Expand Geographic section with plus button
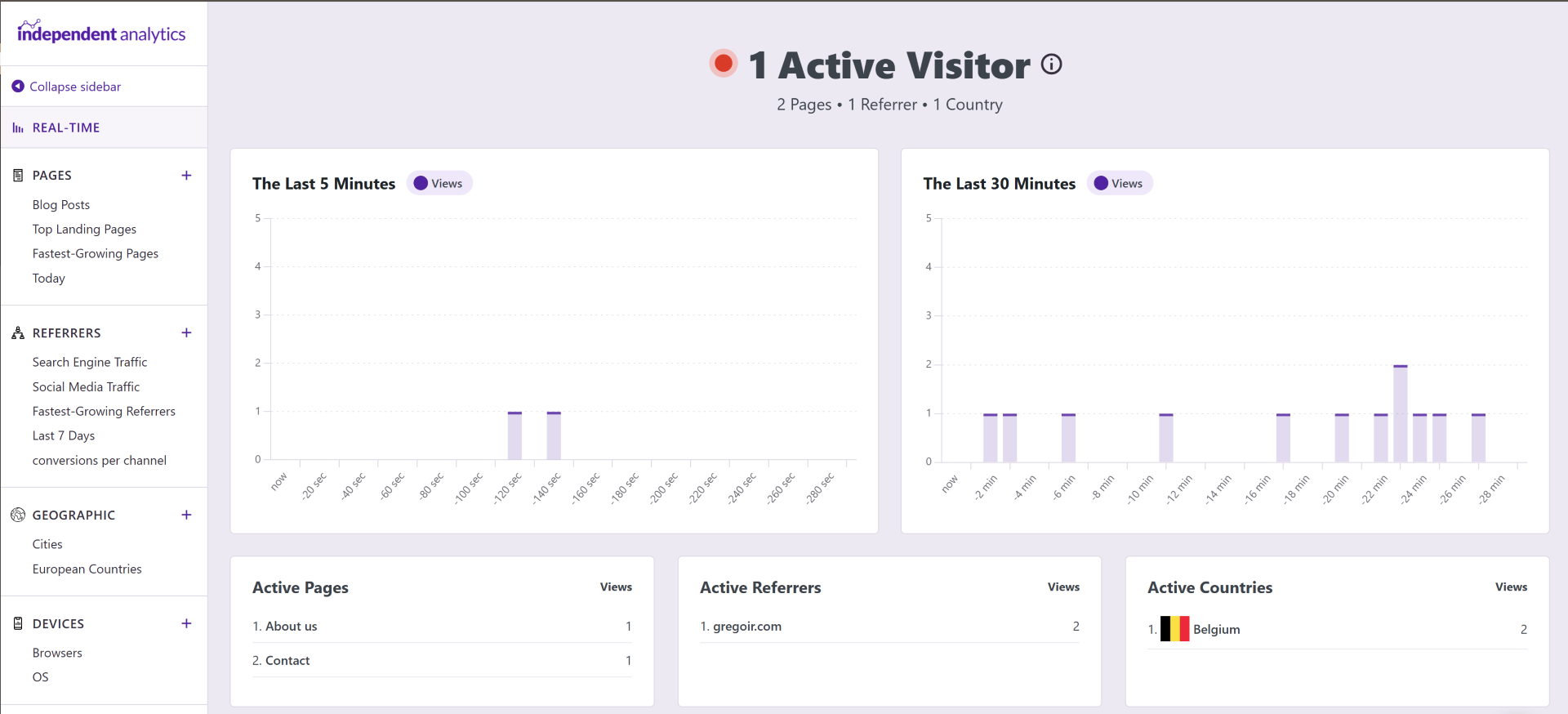 point(186,515)
